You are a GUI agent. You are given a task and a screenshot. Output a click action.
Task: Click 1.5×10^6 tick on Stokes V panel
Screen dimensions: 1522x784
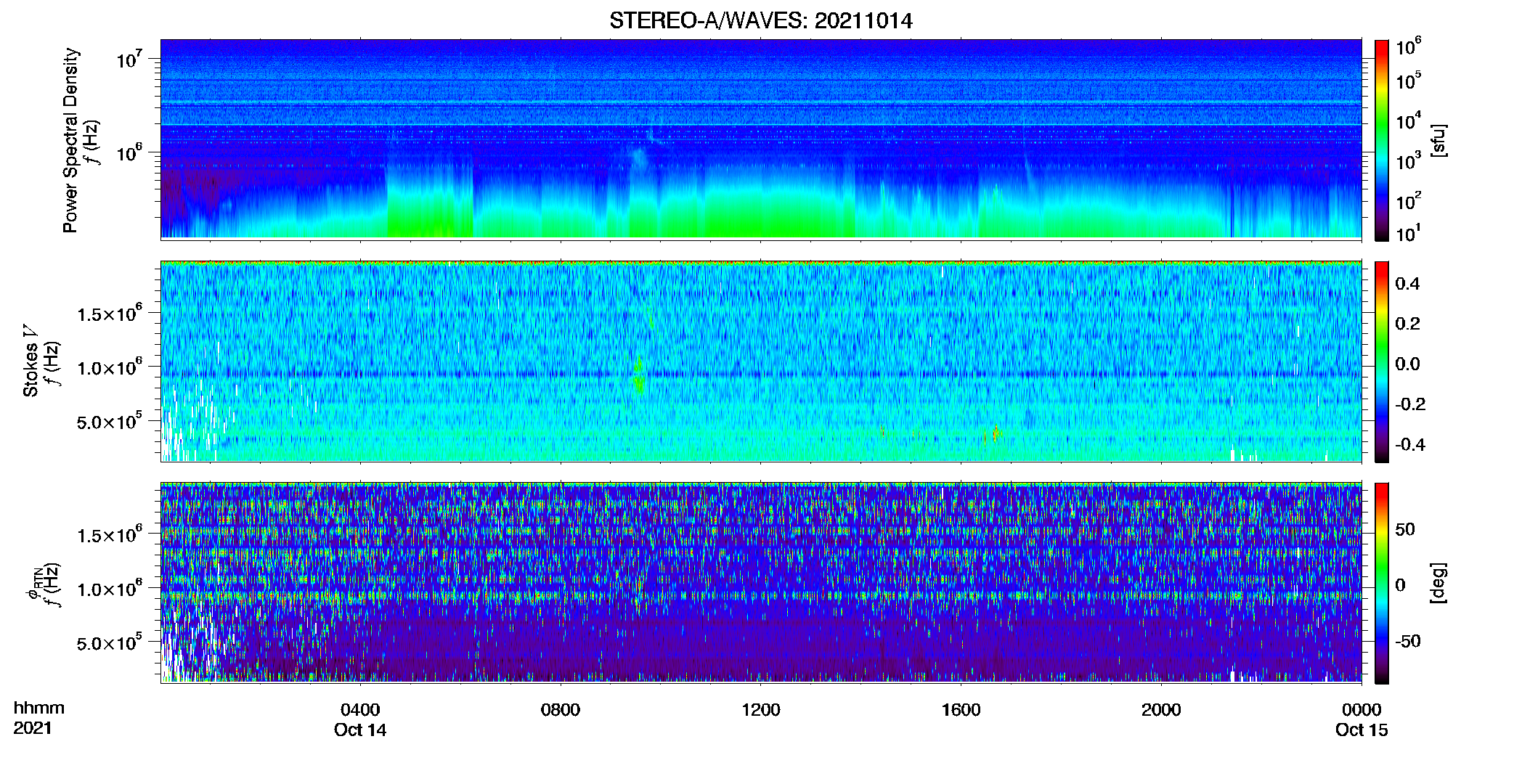point(110,314)
